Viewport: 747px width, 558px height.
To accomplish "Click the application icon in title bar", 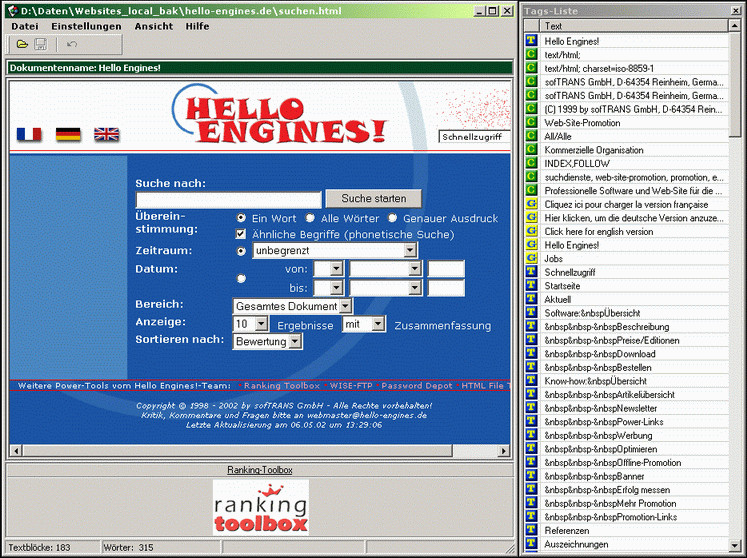I will click(13, 10).
